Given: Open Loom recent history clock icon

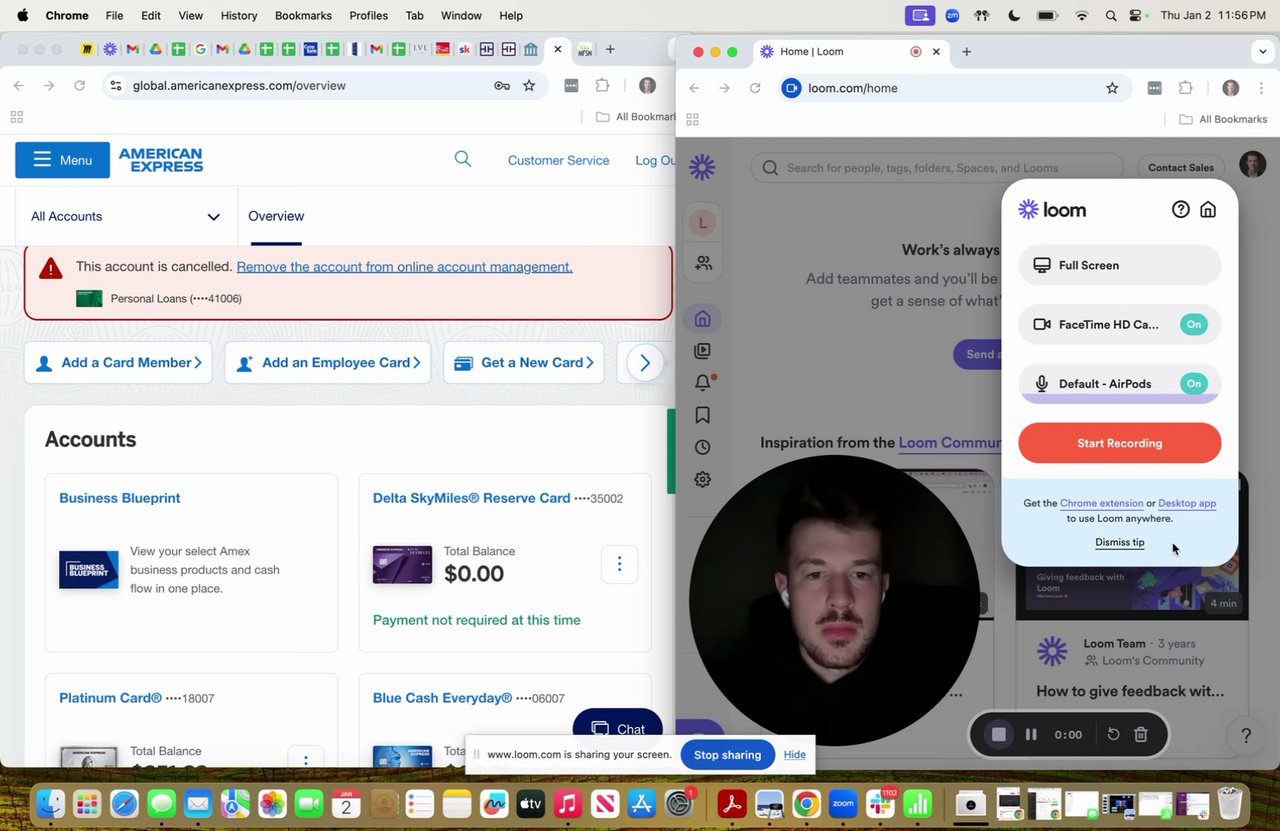Looking at the screenshot, I should tap(702, 447).
